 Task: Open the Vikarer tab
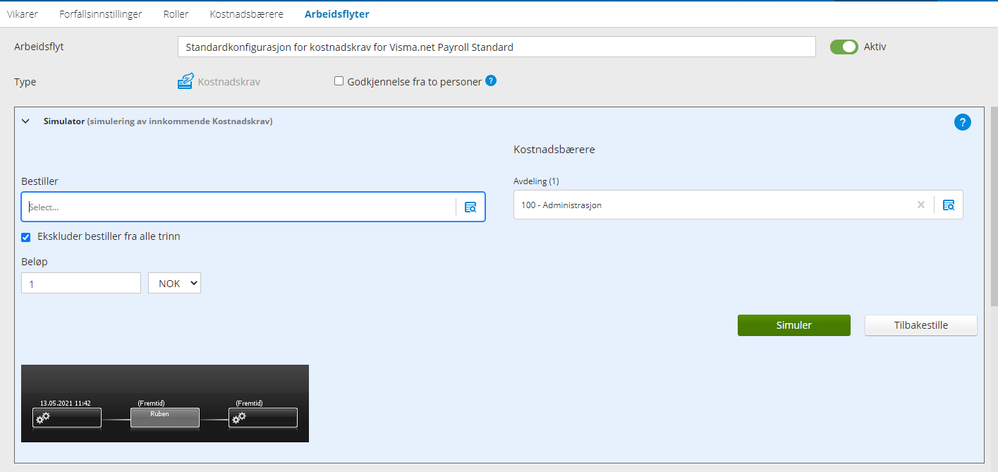click(x=23, y=13)
